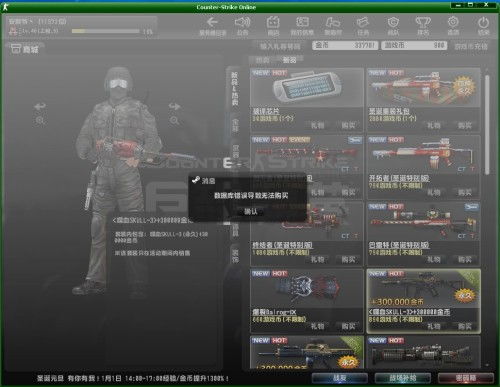Screen dimensions: 500x387
Task: Open the shop bag icon in toolbar
Action: [273, 23]
